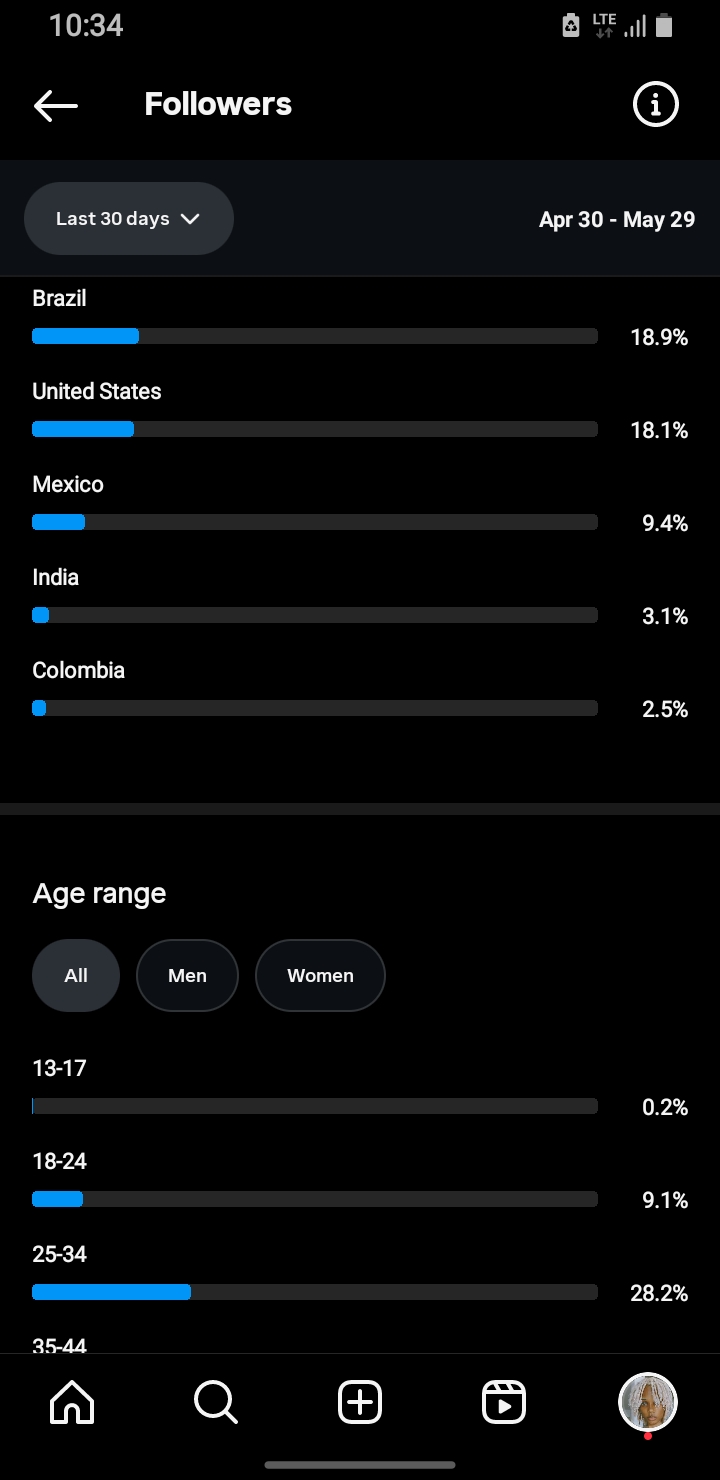
Task: Open the info icon next to Followers
Action: click(x=656, y=104)
